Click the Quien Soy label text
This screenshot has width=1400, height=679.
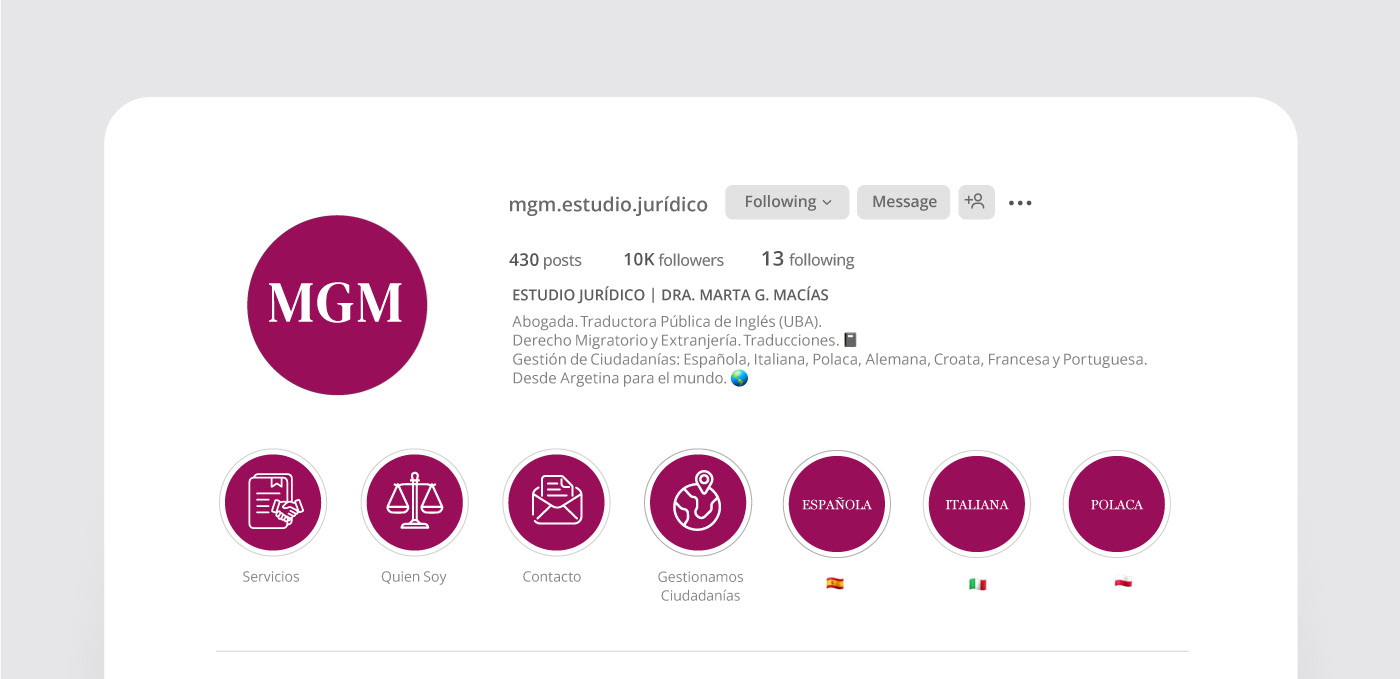[x=414, y=577]
